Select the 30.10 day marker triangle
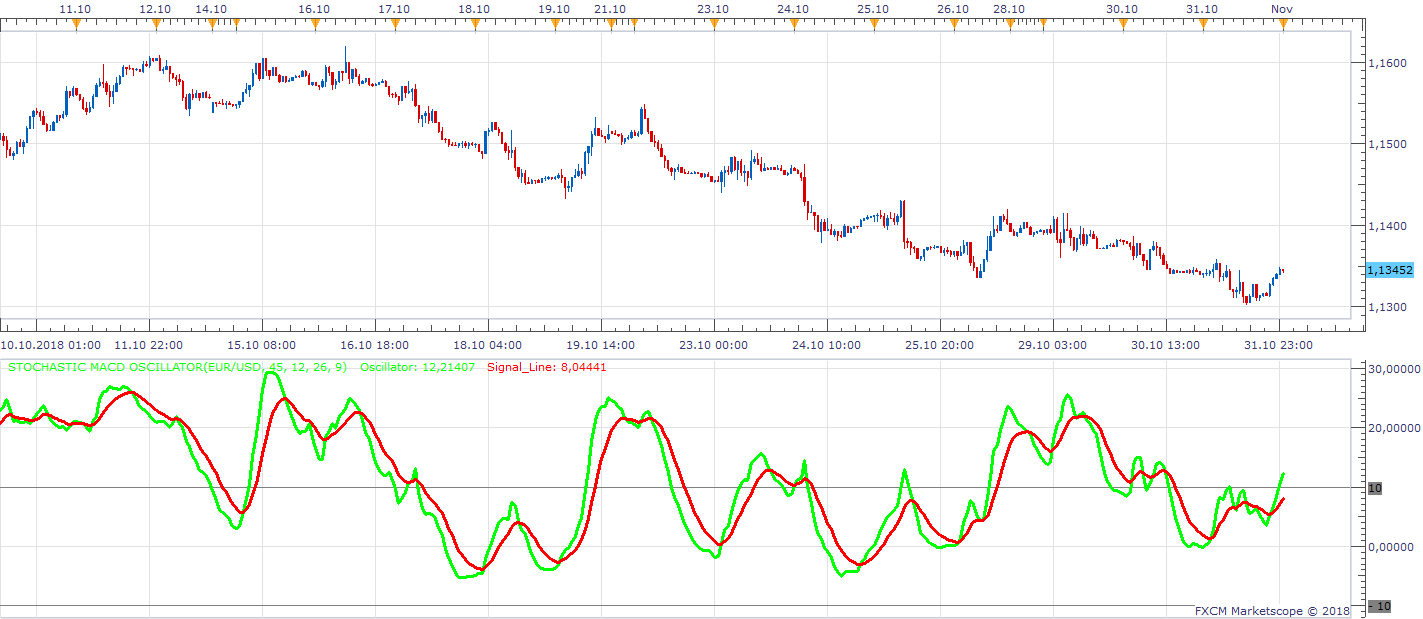This screenshot has height=619, width=1423. click(1122, 24)
